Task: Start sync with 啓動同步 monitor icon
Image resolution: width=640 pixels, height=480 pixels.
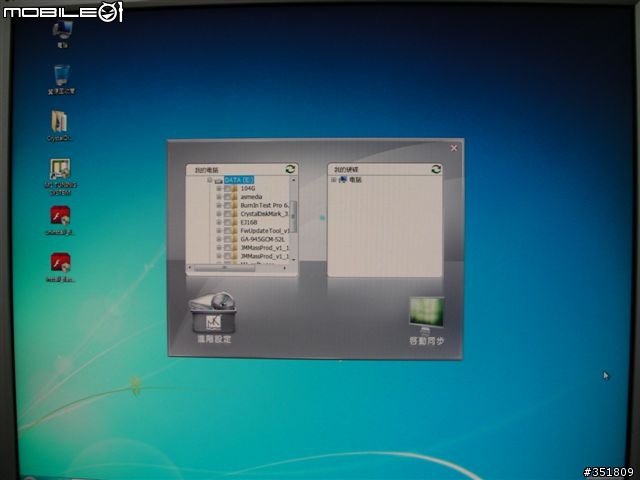Action: point(427,315)
